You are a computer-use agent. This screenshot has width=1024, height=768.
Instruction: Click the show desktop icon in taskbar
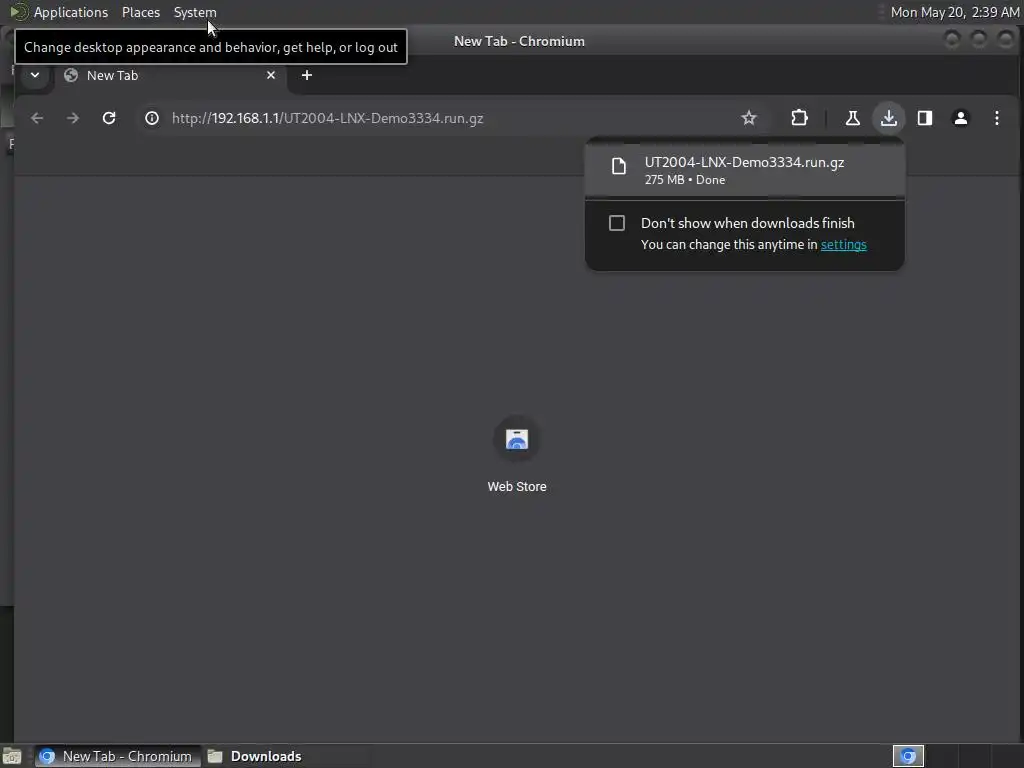tap(12, 756)
